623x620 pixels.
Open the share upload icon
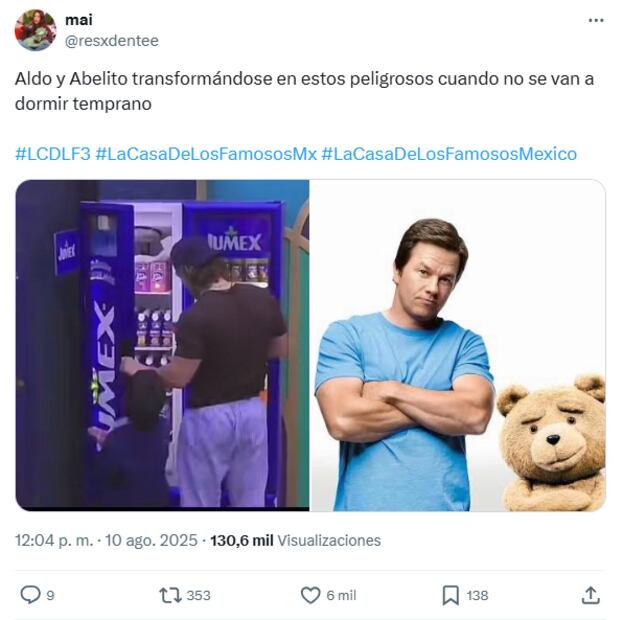pyautogui.click(x=591, y=595)
